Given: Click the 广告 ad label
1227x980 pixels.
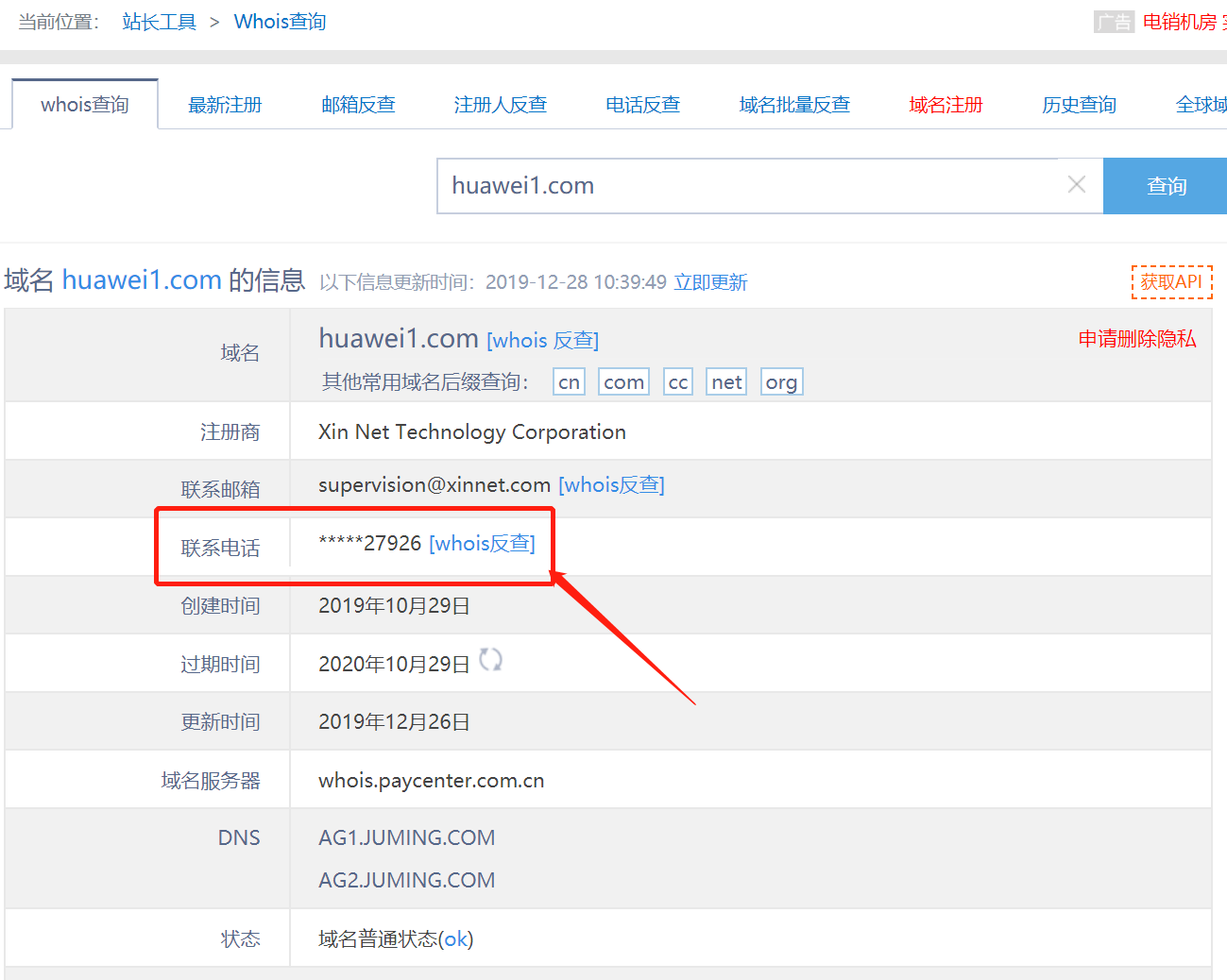Looking at the screenshot, I should point(1114,22).
